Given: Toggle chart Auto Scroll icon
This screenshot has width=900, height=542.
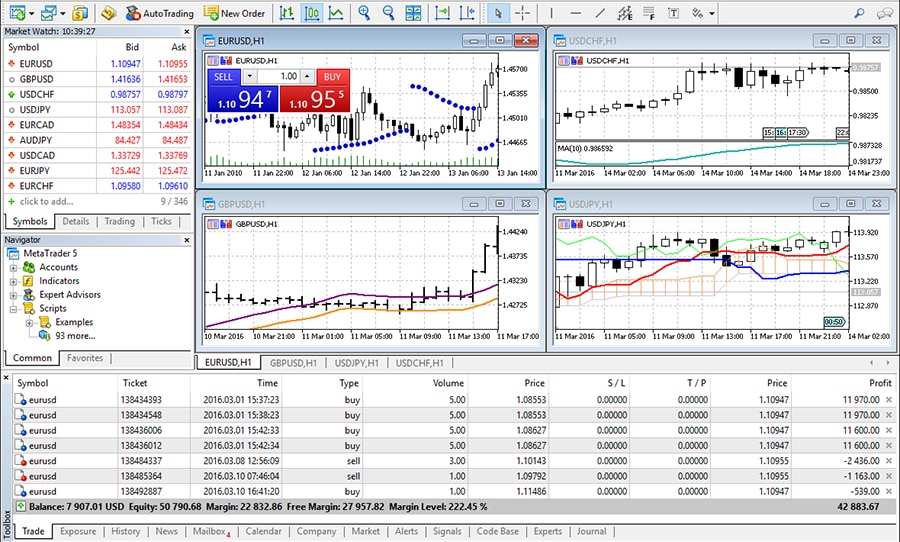Looking at the screenshot, I should (442, 13).
